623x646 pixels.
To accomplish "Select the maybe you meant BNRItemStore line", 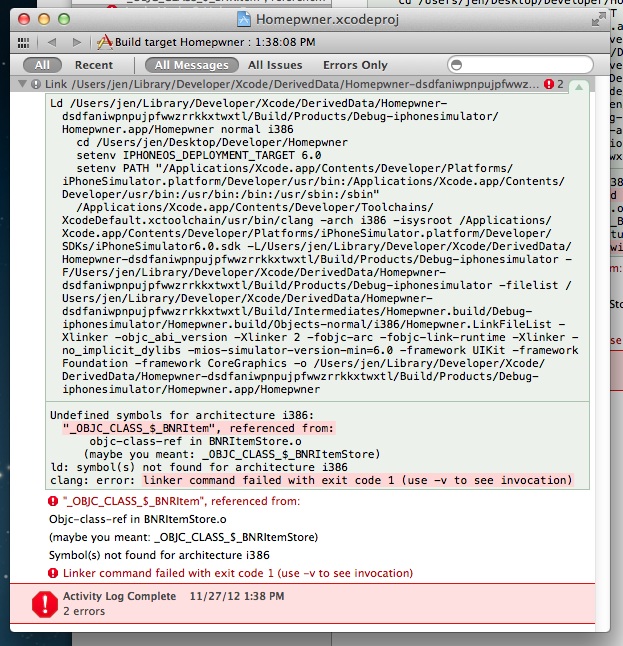I will pos(183,537).
